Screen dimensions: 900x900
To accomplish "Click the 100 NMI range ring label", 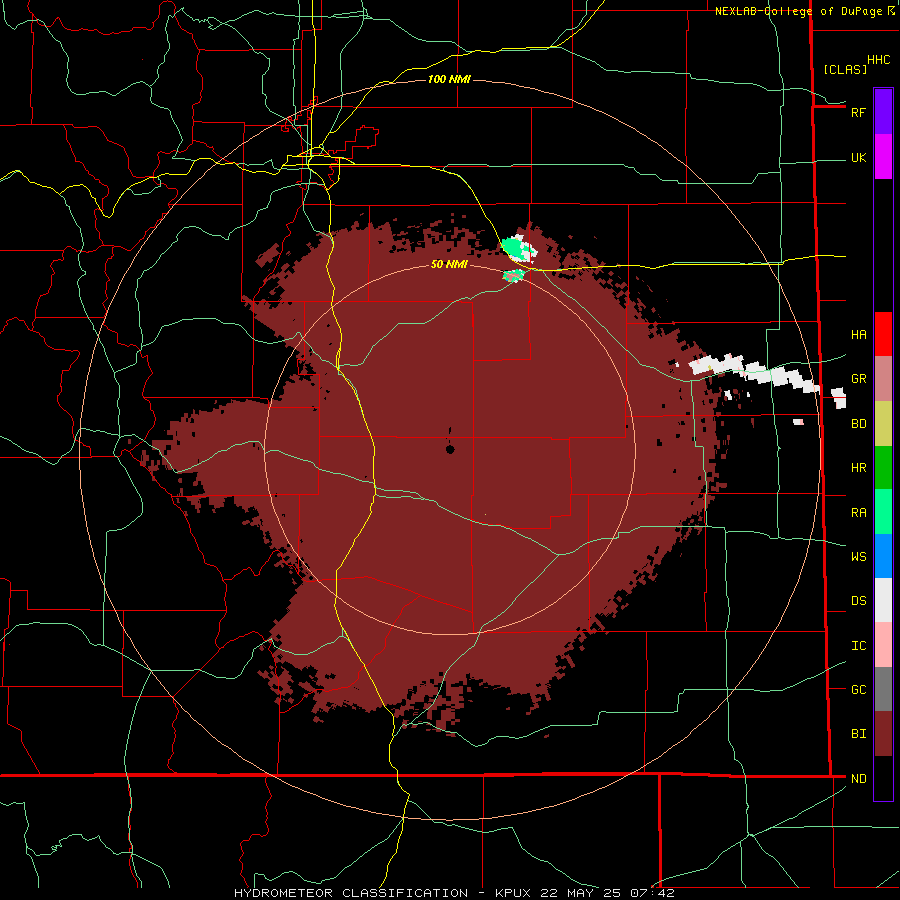I will pyautogui.click(x=449, y=79).
